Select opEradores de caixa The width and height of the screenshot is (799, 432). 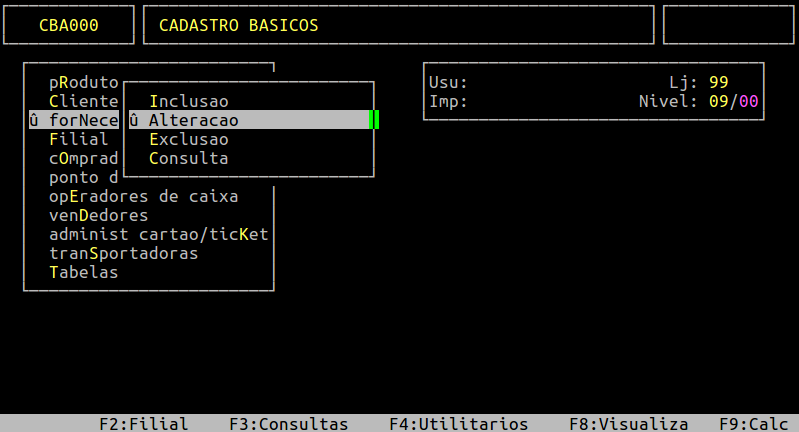tap(144, 196)
